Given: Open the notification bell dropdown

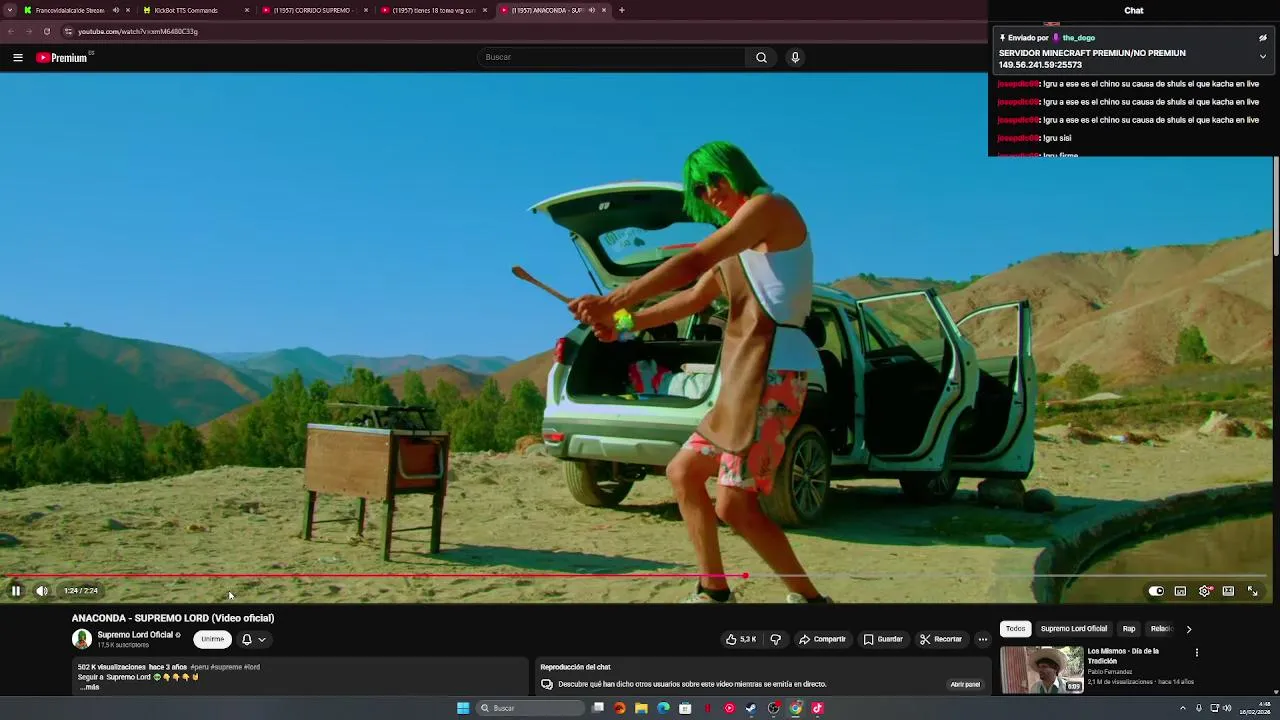Looking at the screenshot, I should [254, 639].
